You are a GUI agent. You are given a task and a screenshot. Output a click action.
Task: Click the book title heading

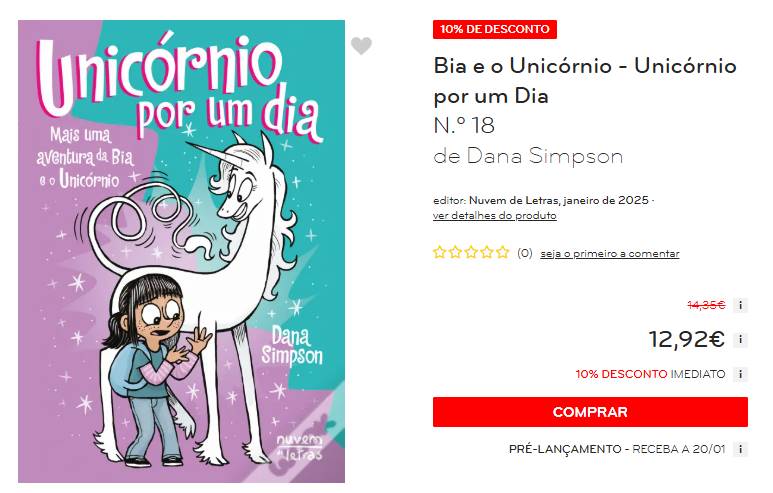pyautogui.click(x=585, y=81)
